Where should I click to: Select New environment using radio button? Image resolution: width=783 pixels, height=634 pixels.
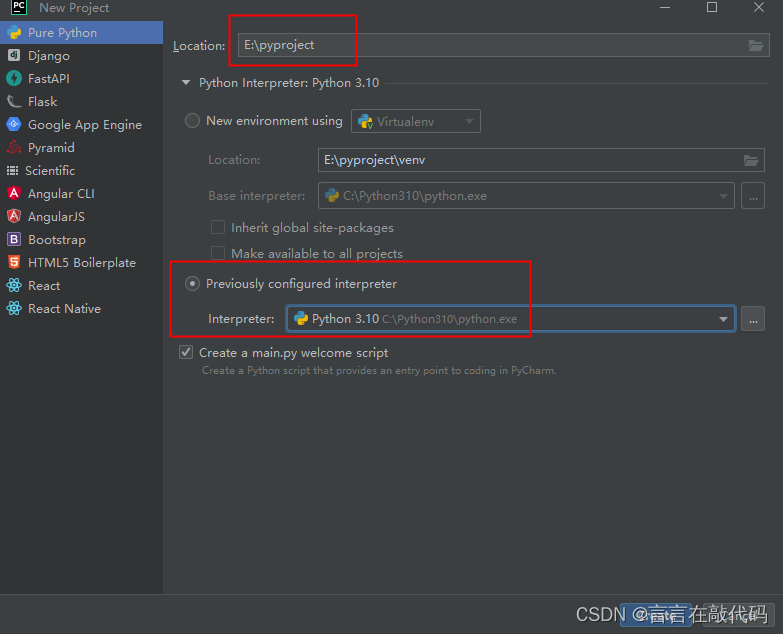point(192,121)
